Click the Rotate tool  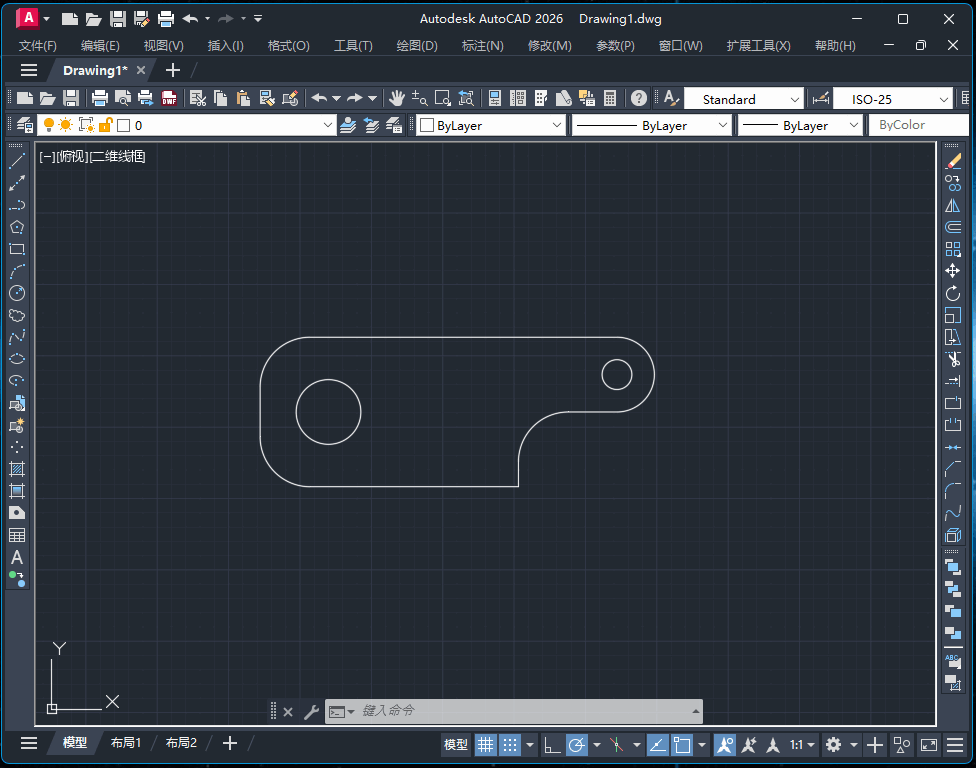(x=952, y=293)
